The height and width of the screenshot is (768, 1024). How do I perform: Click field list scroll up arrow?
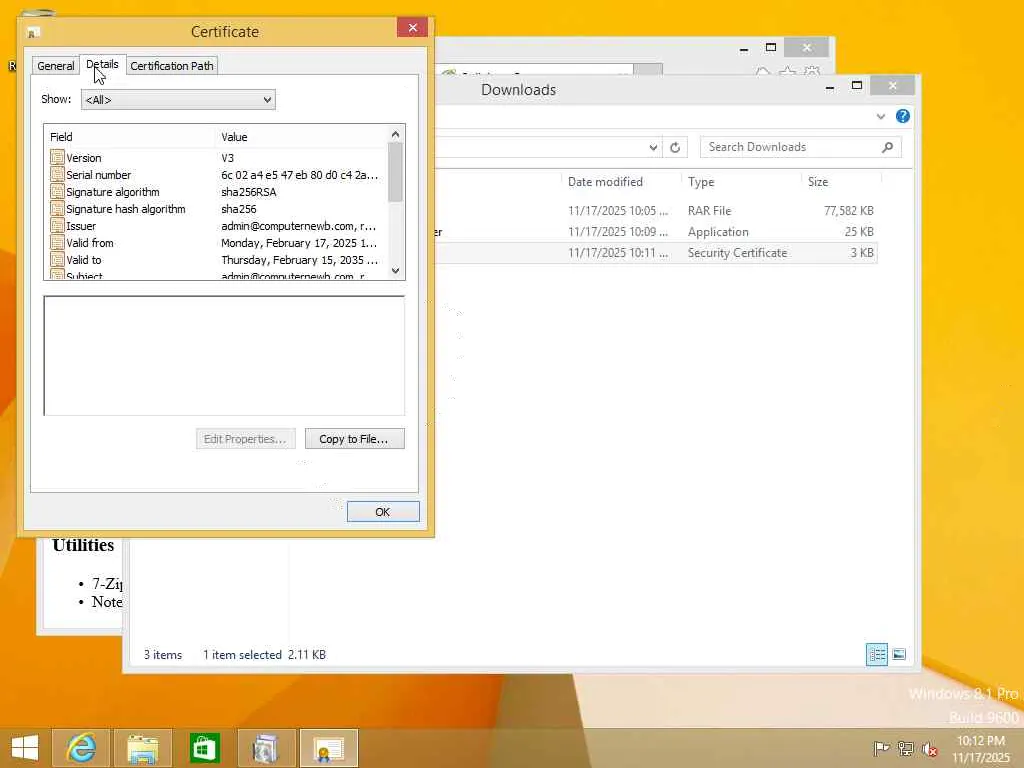395,135
